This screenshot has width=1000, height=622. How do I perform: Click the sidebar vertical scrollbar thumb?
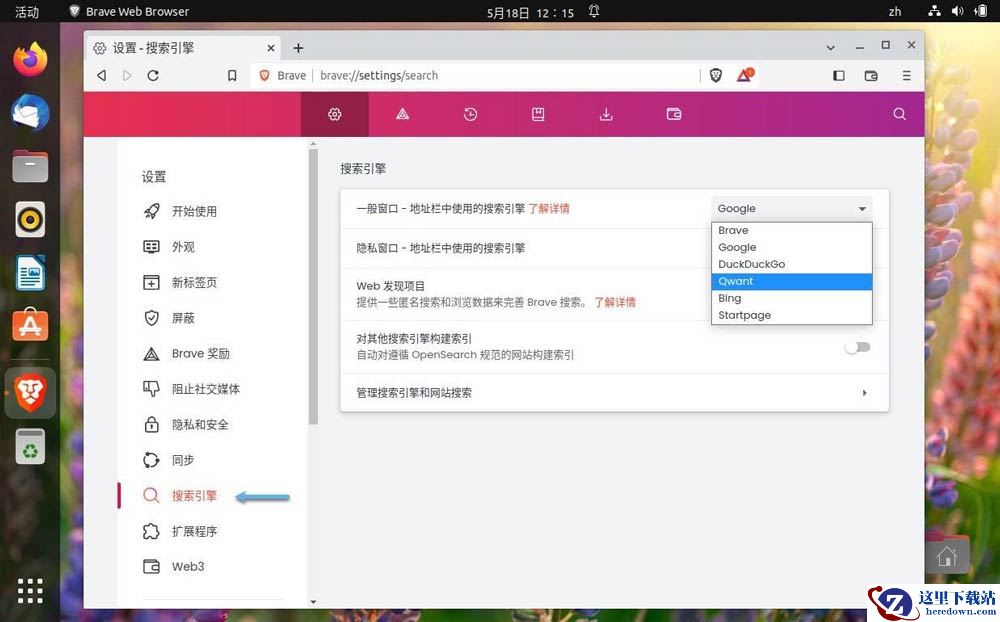pyautogui.click(x=312, y=286)
